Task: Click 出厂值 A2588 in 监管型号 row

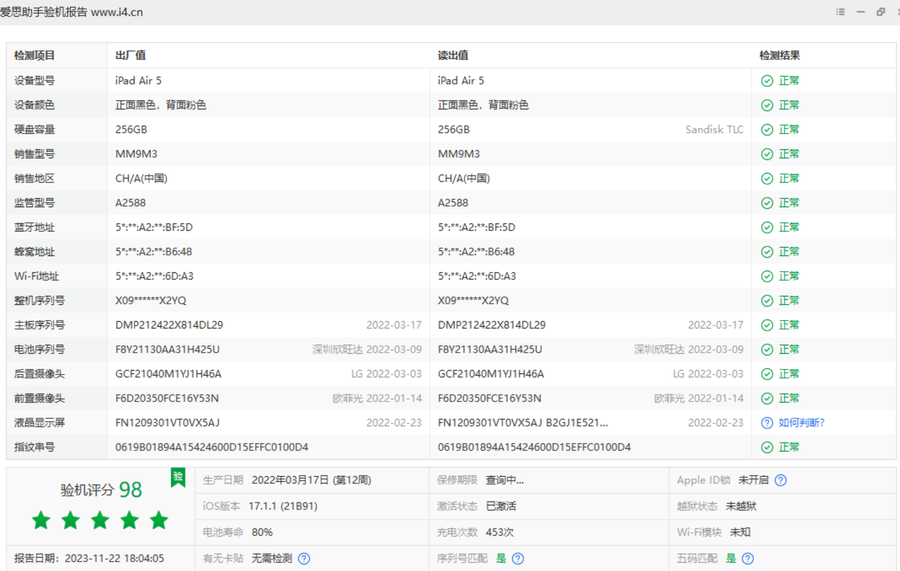Action: [x=130, y=203]
